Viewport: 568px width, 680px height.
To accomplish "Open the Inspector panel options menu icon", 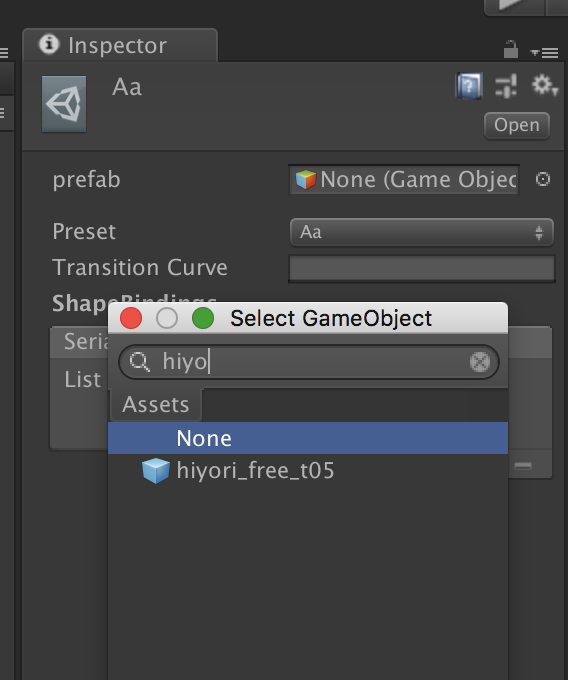I will pyautogui.click(x=545, y=53).
